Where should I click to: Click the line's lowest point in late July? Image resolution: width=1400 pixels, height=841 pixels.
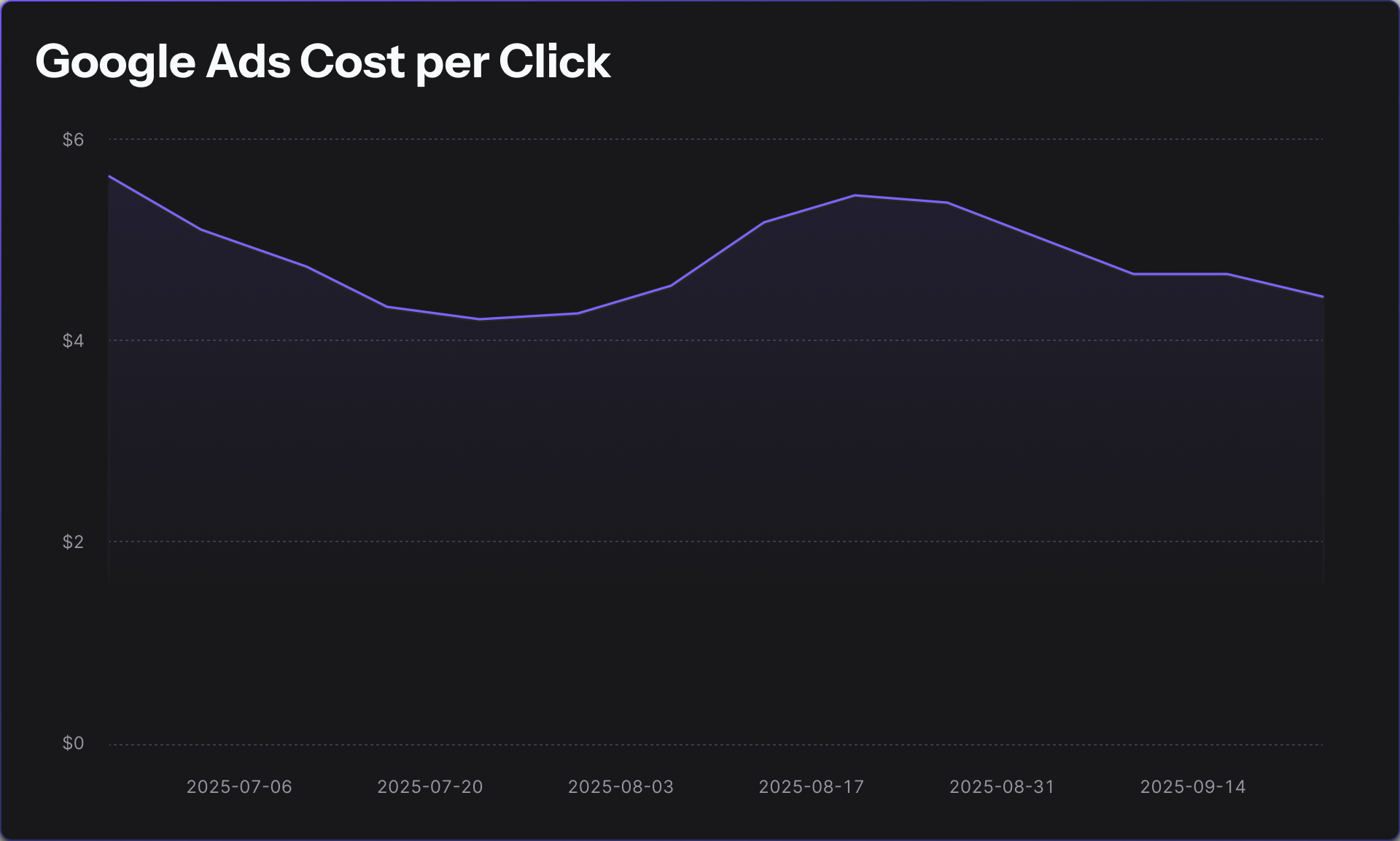(479, 319)
